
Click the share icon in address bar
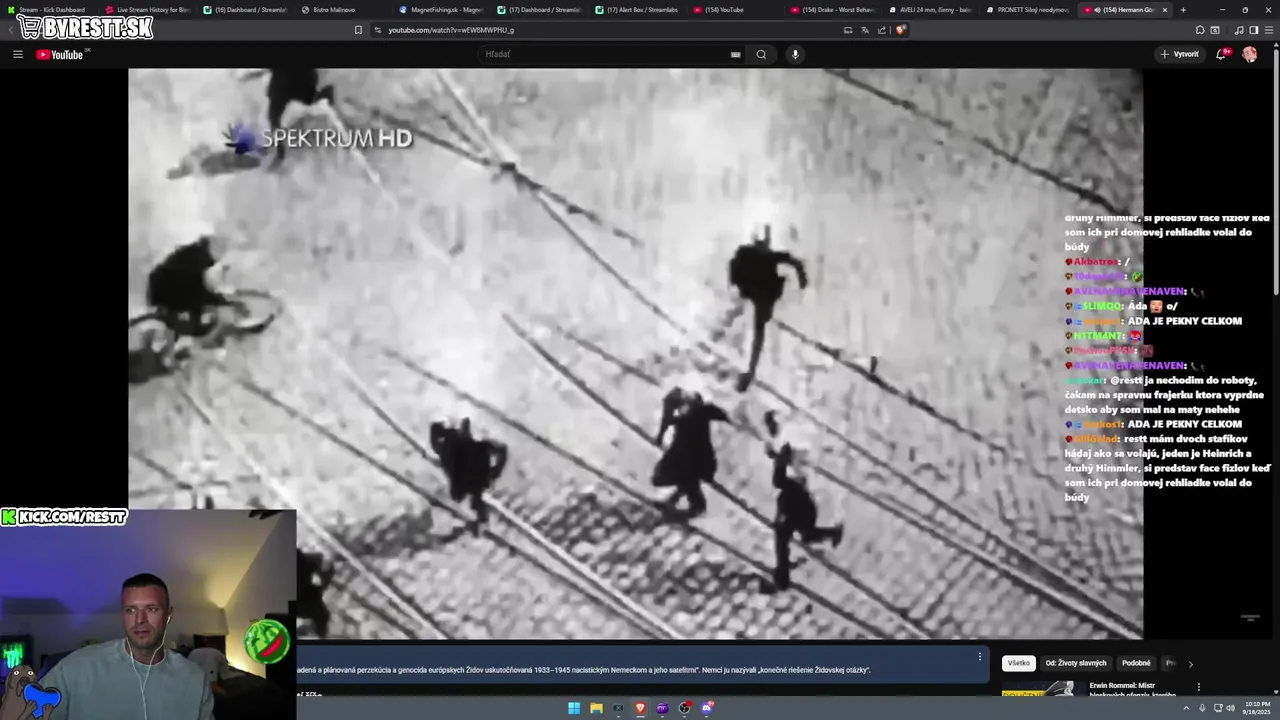tap(882, 30)
